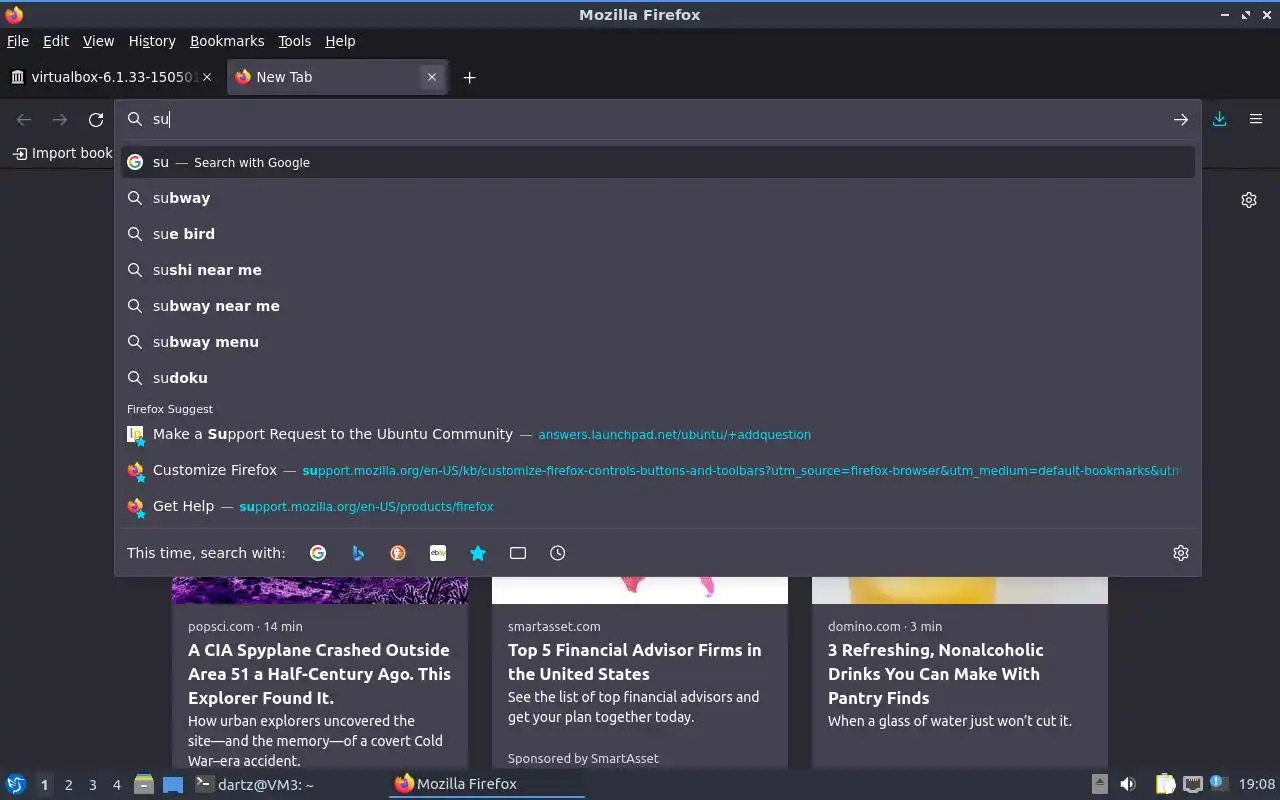
Task: Open the network status tray icon
Action: (x=1192, y=784)
